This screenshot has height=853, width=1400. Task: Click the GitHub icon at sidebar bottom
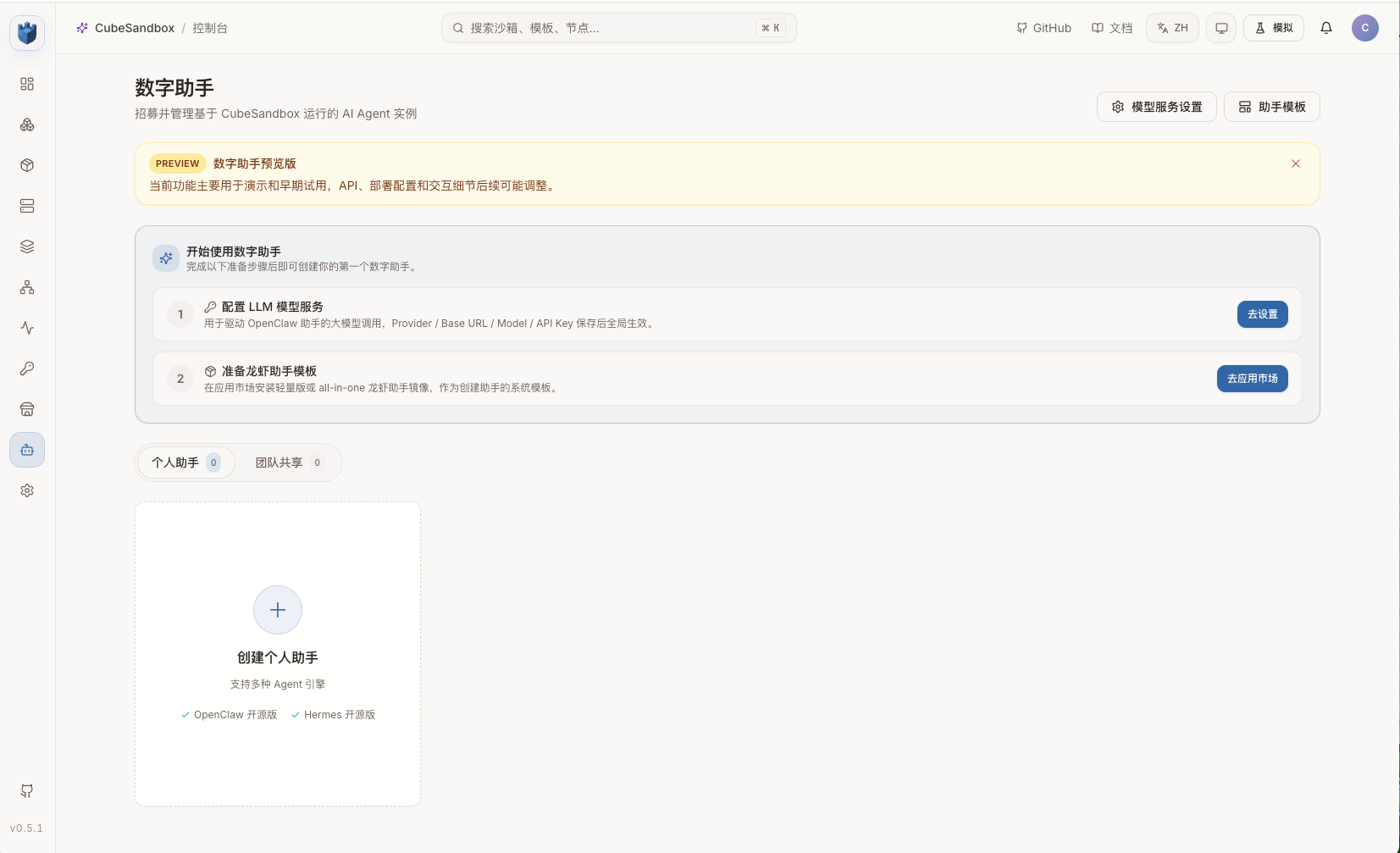27,791
